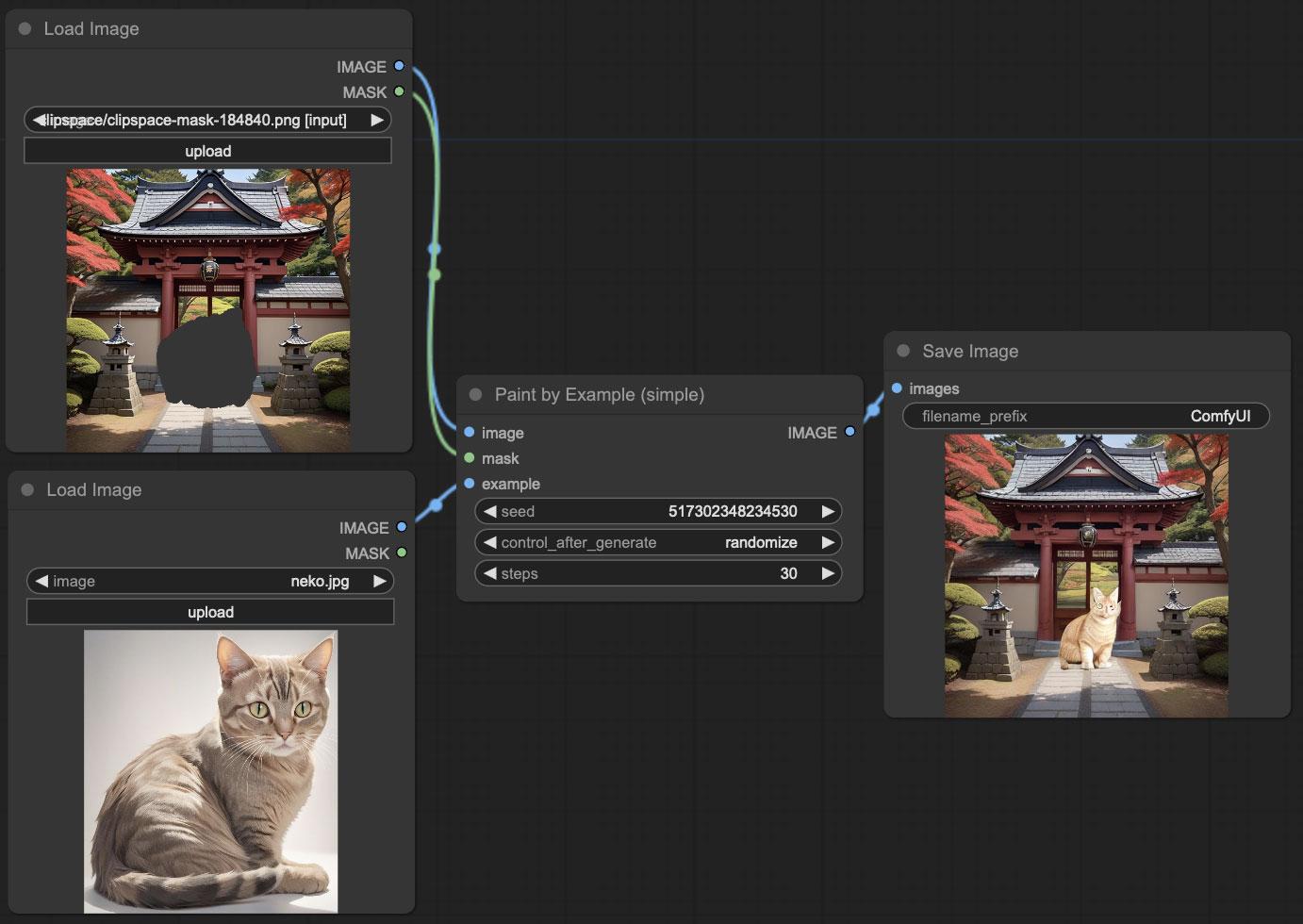Click the images input dot on Save Image node
The width and height of the screenshot is (1303, 924).
coord(896,388)
